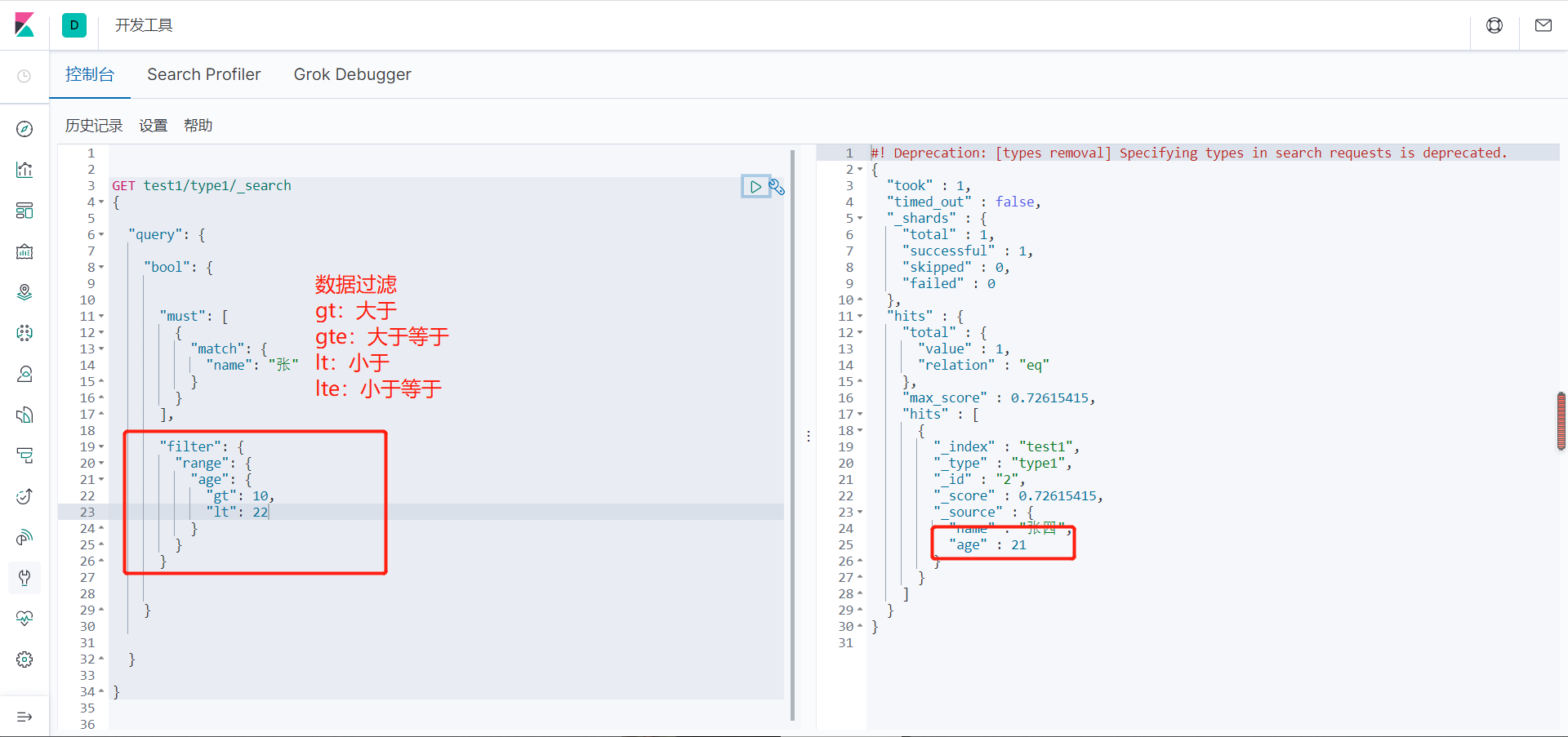This screenshot has width=1568, height=737.
Task: Collapse the match block at line 13
Action: coord(101,349)
